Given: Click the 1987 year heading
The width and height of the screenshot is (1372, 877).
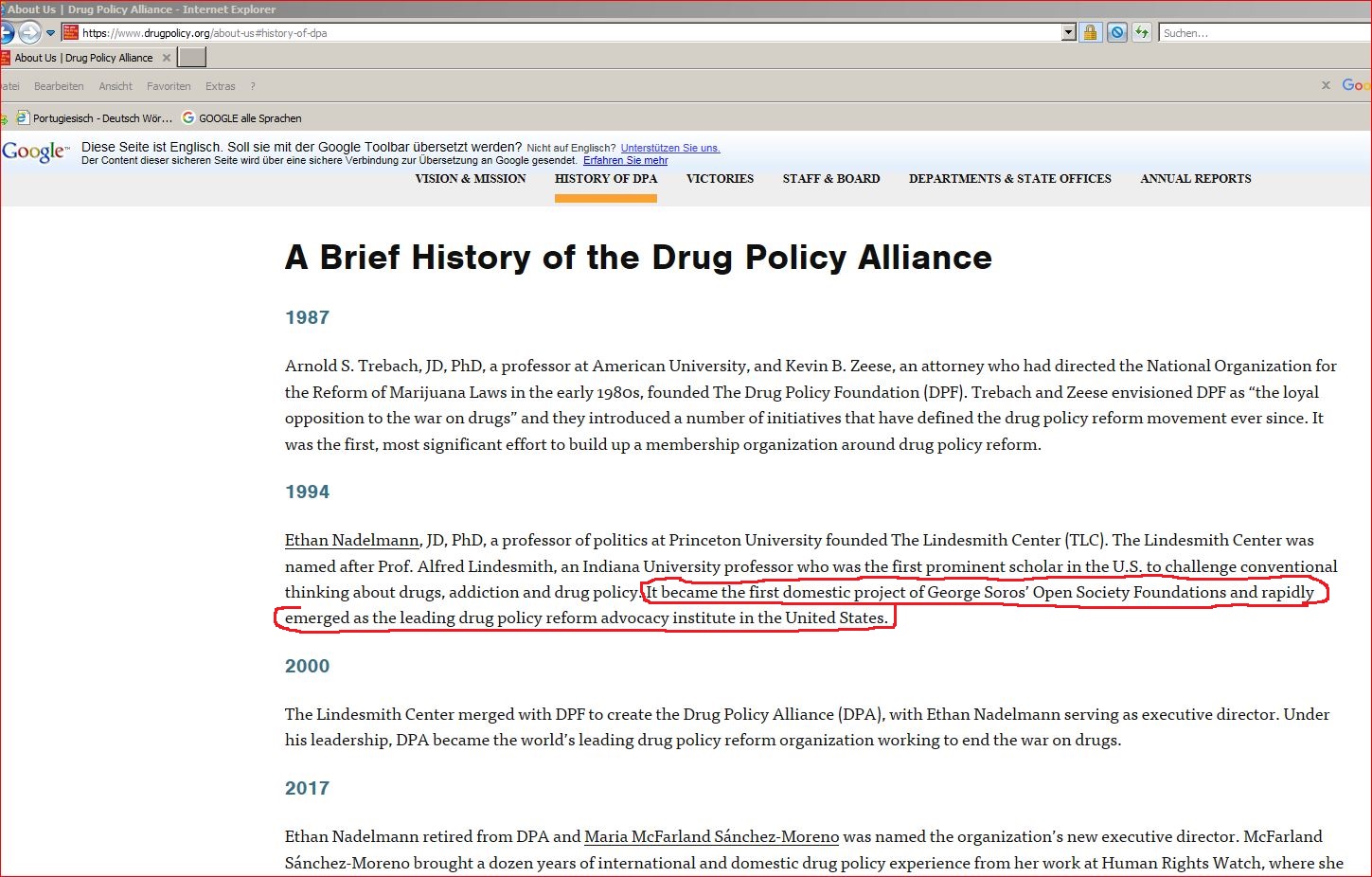Looking at the screenshot, I should pos(307,318).
